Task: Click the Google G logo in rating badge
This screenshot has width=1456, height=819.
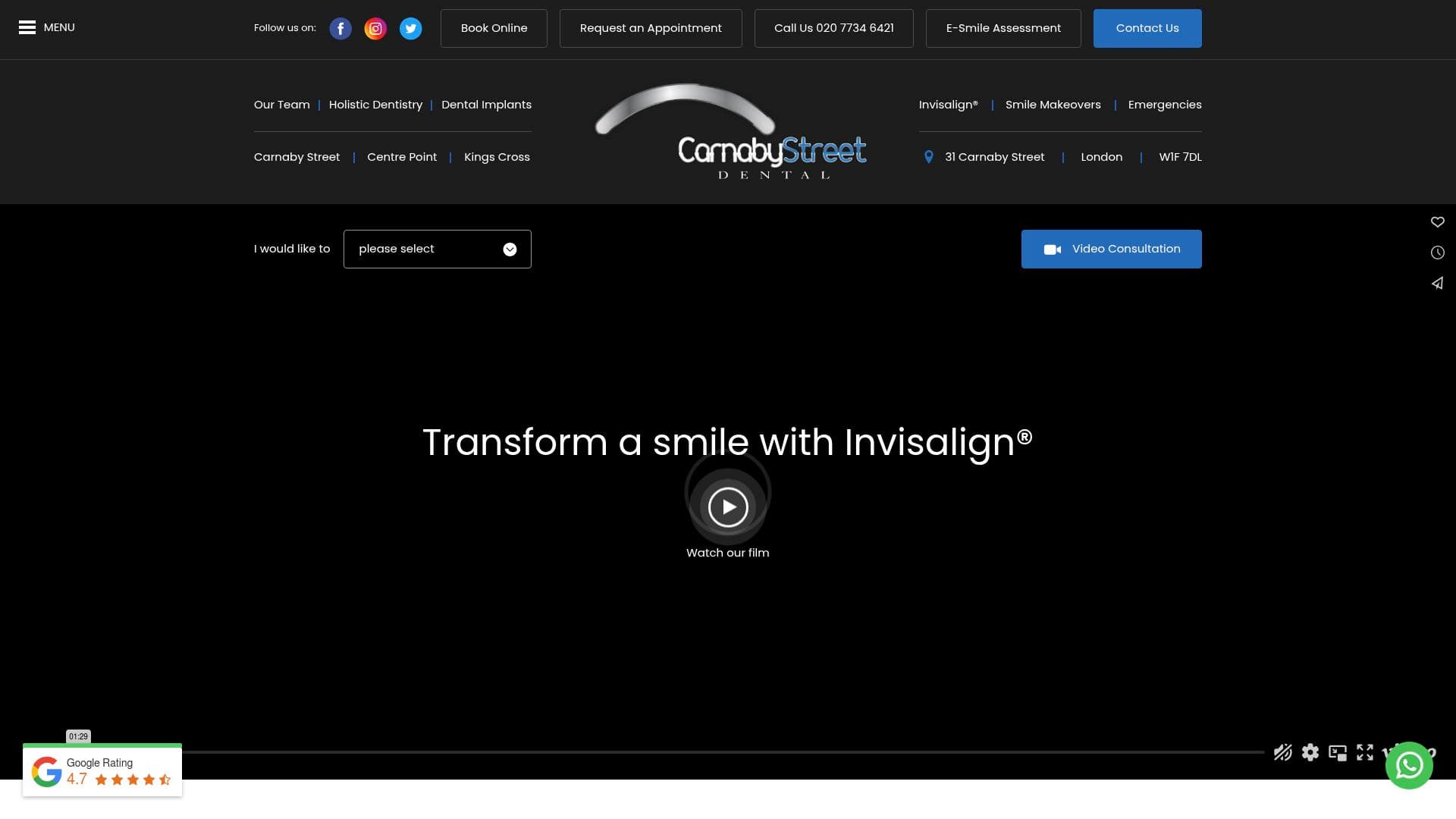Action: 46,772
